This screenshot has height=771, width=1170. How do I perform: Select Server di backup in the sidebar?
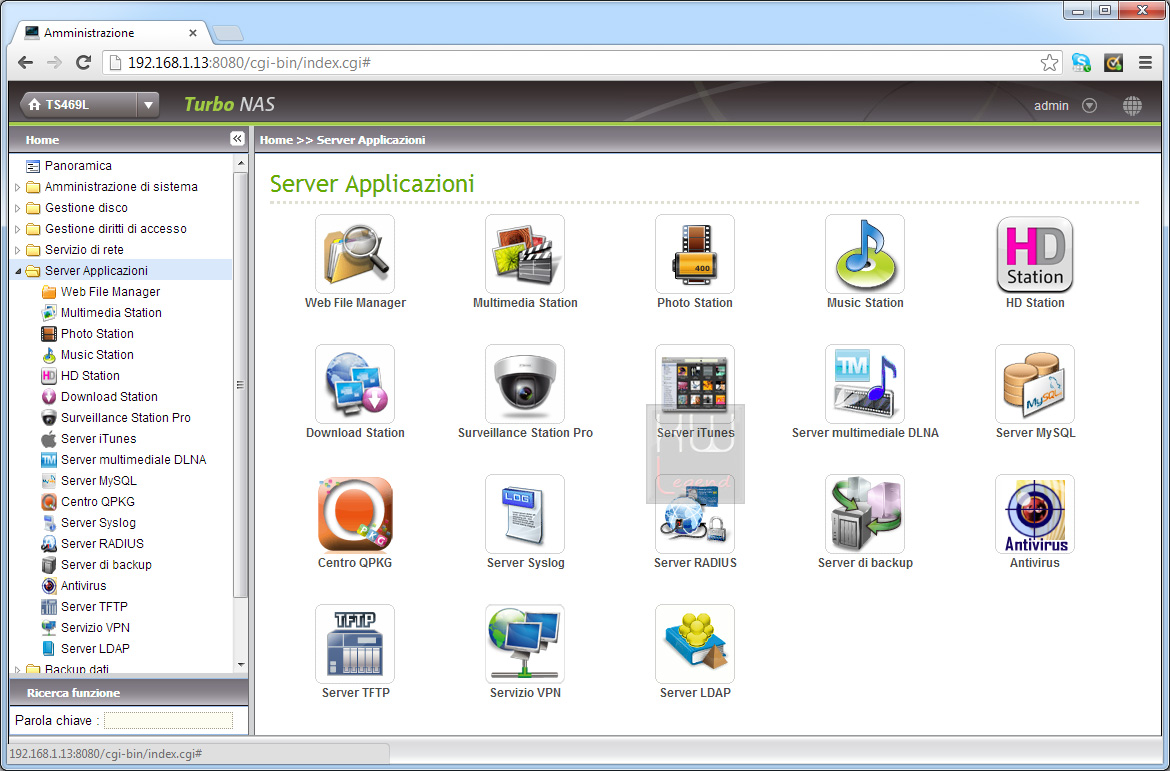(x=106, y=564)
